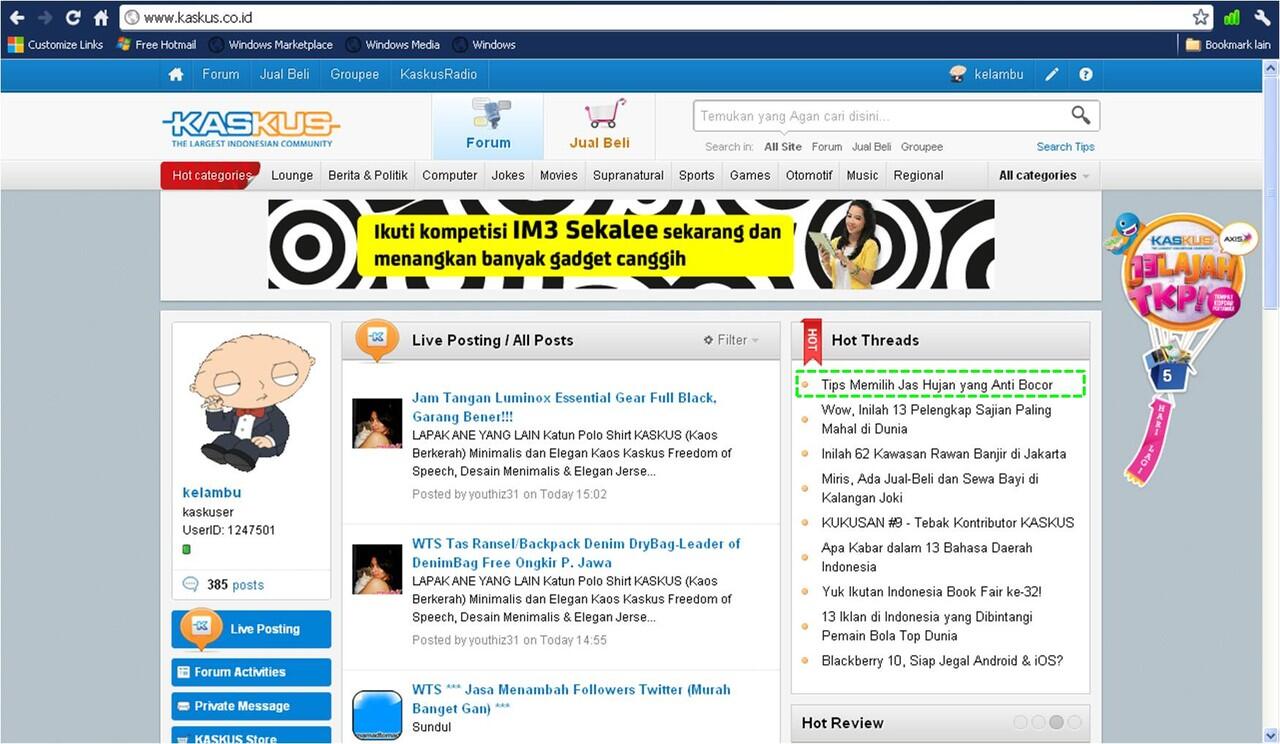
Task: Open the browser wrench settings menu
Action: 1262,17
